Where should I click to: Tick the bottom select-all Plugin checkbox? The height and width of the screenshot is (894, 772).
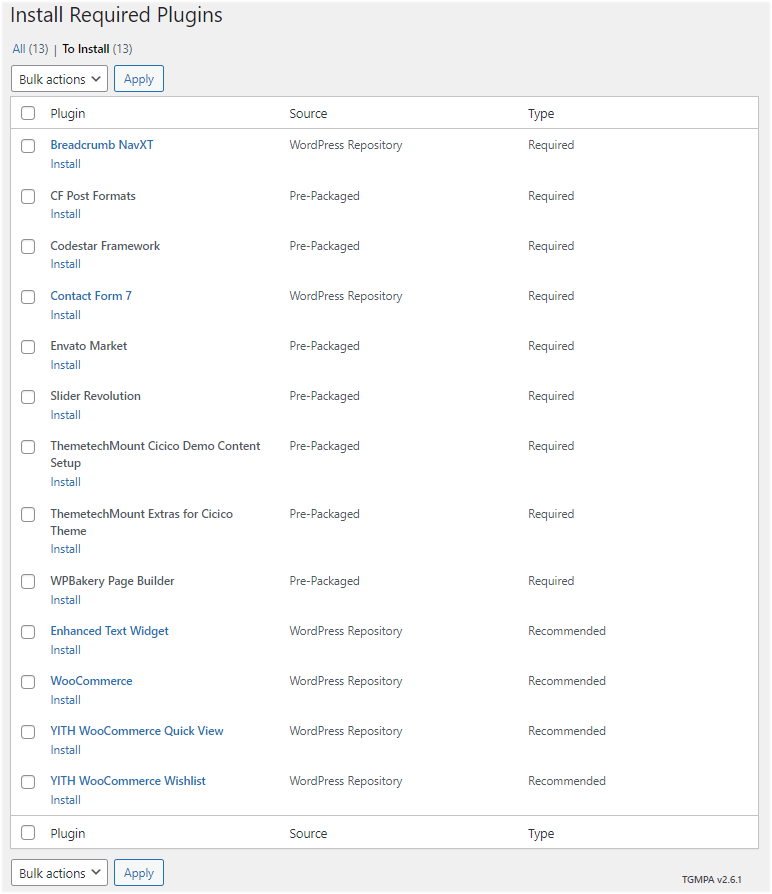(x=28, y=833)
